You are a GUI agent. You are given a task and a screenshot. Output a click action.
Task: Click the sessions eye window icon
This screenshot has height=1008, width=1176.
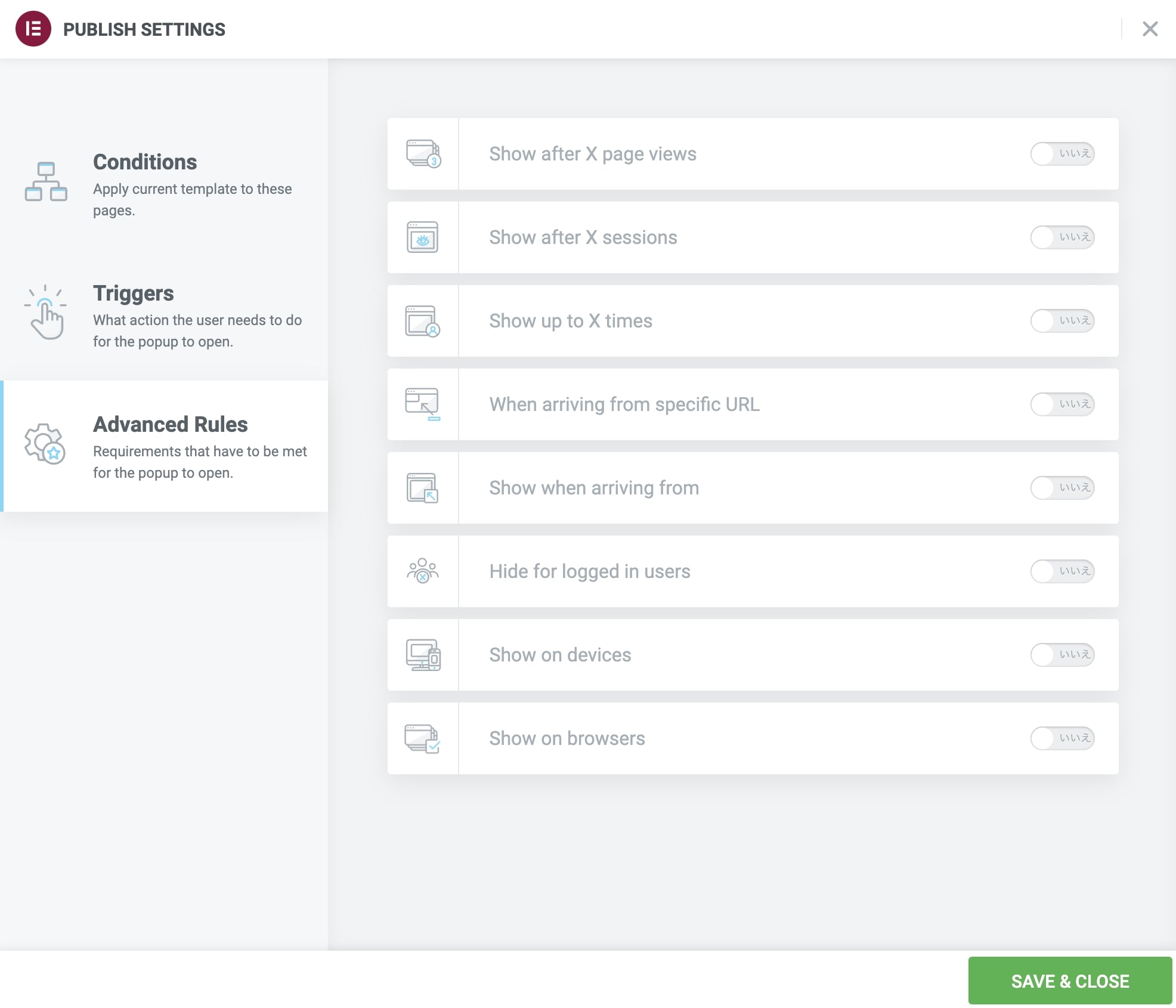click(423, 237)
